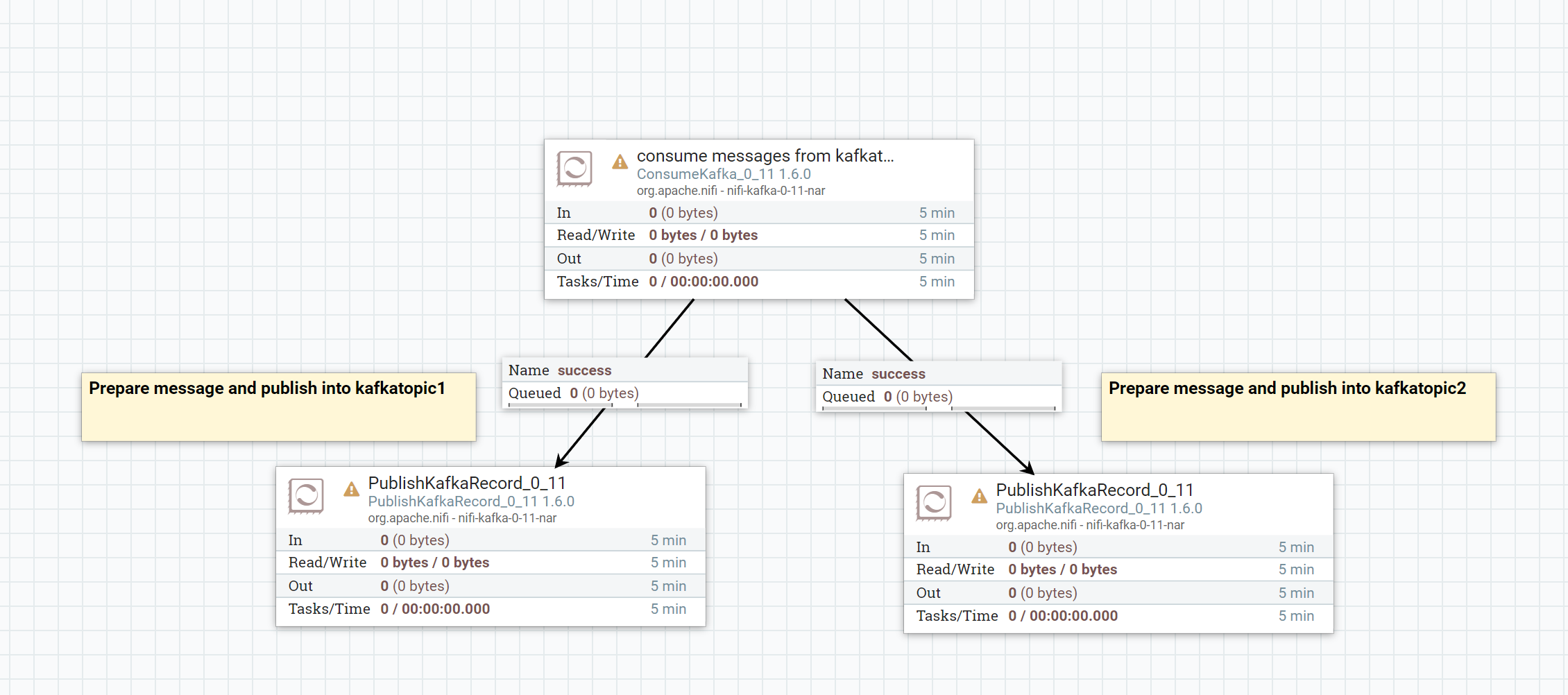
Task: Click the warning icon on left PublishKafkaRecord
Action: [352, 490]
